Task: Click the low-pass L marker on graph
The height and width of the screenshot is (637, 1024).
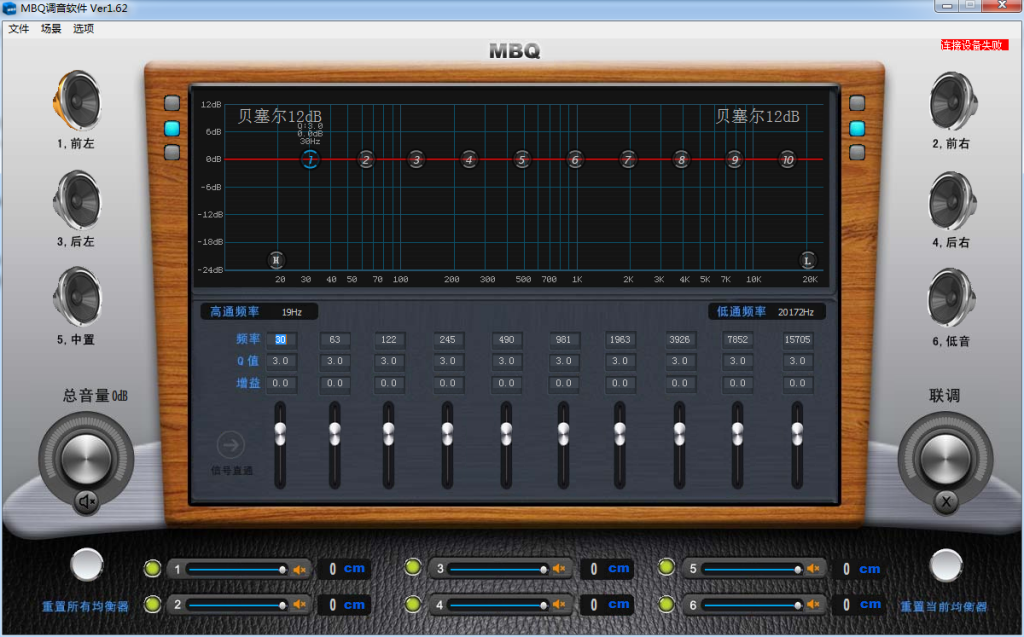Action: [808, 260]
